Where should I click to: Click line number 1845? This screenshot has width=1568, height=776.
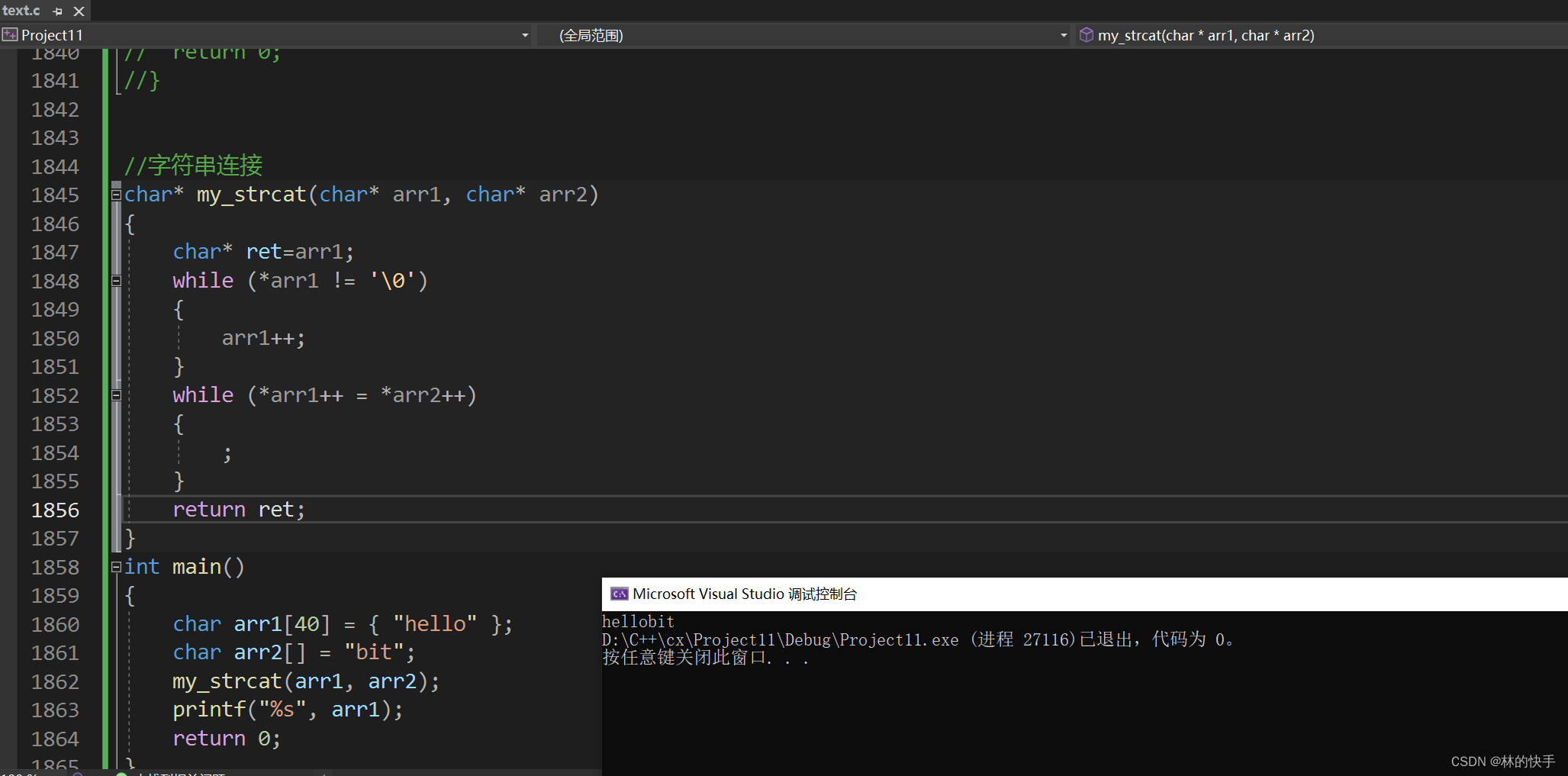coord(55,195)
